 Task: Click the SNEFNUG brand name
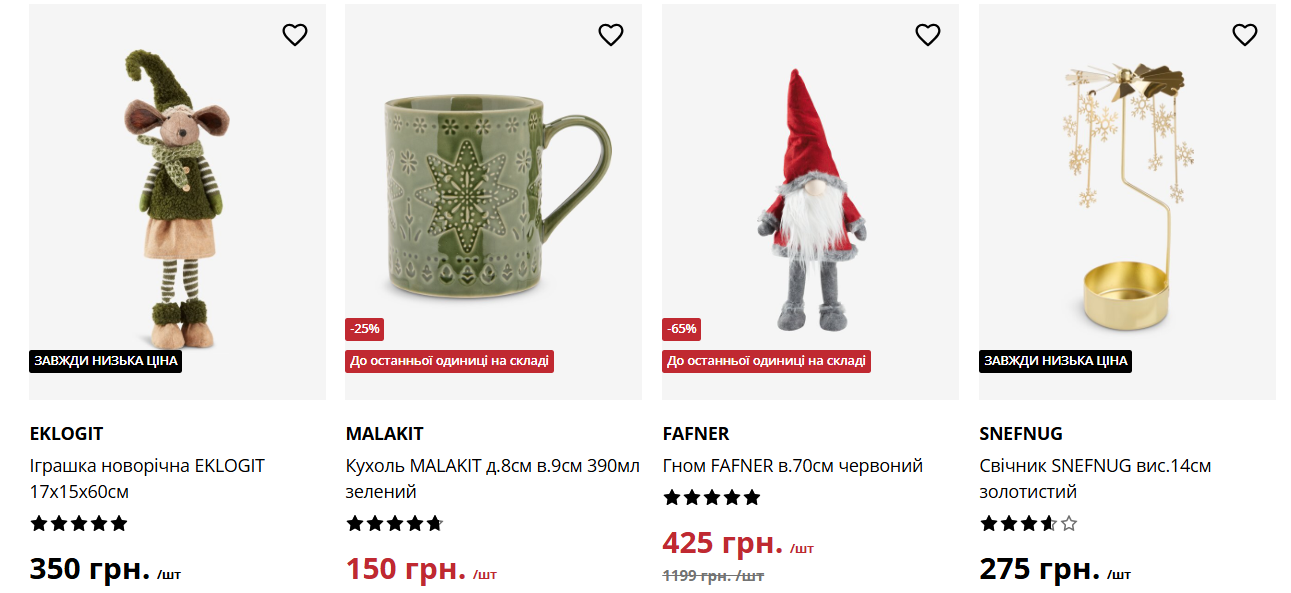[1021, 434]
